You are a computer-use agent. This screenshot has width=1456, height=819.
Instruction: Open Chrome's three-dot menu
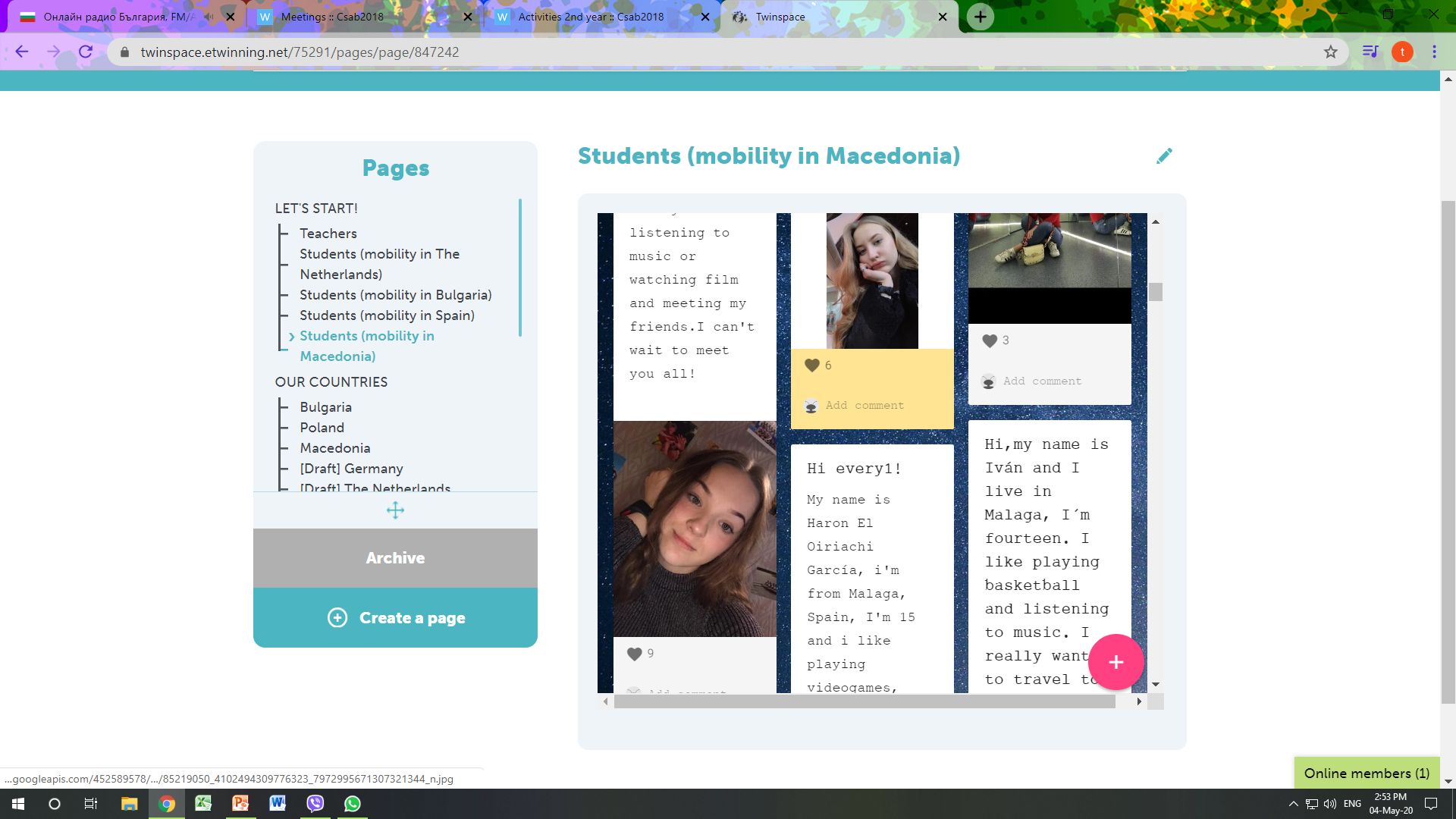[1434, 52]
